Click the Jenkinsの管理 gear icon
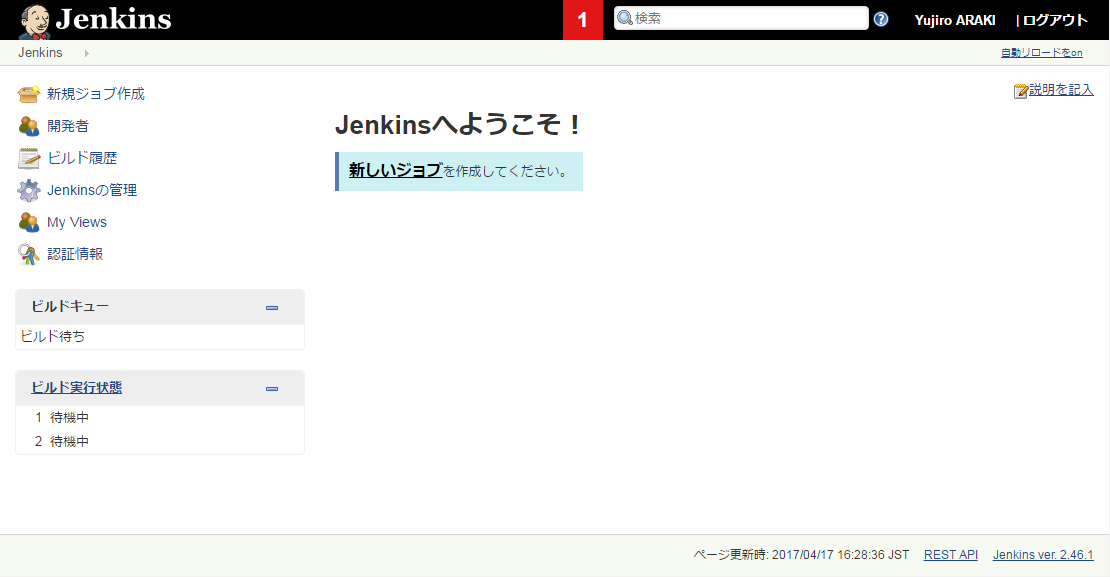The width and height of the screenshot is (1110, 577). point(29,190)
